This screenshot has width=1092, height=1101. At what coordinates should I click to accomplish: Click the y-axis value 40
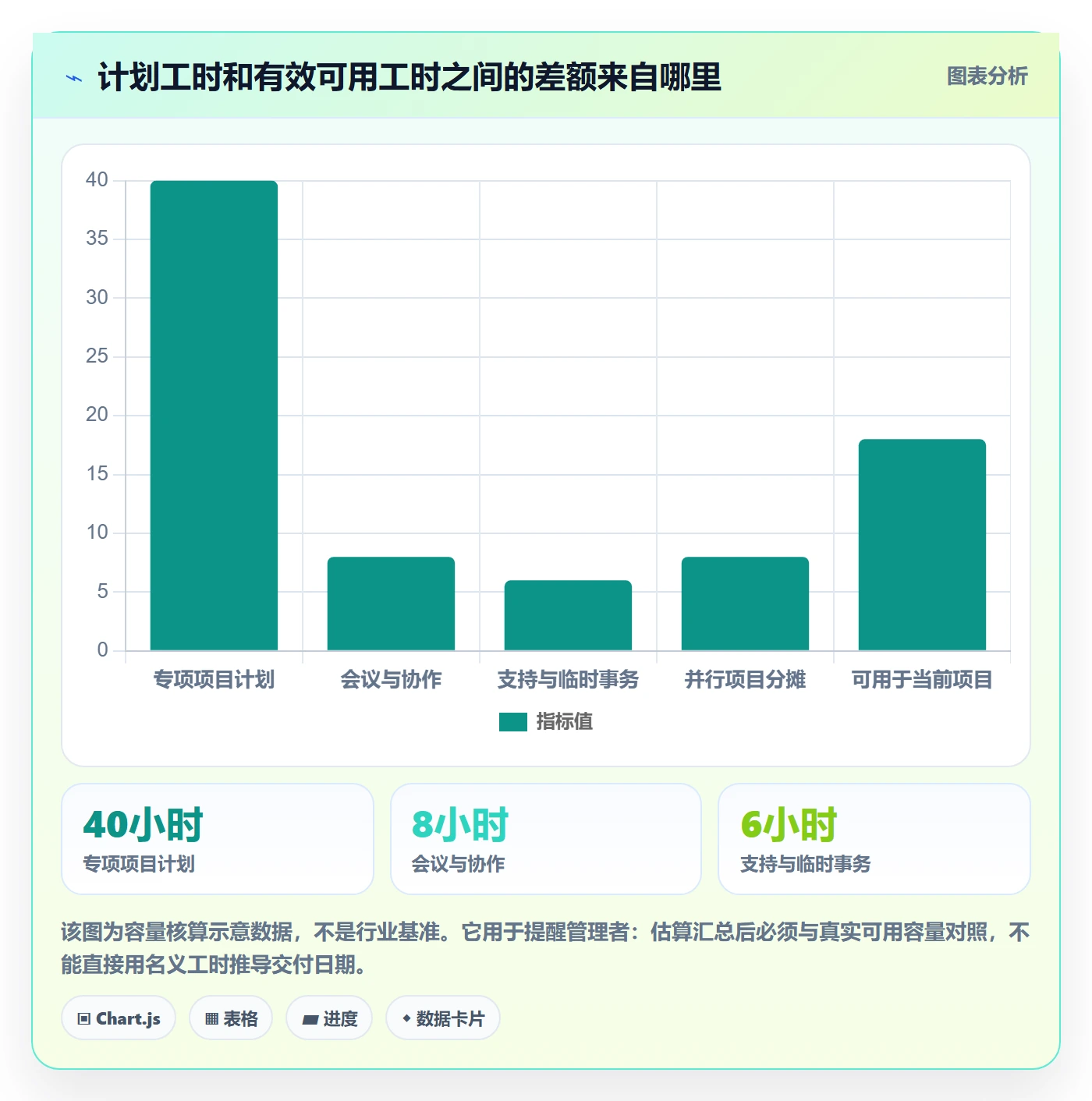97,180
